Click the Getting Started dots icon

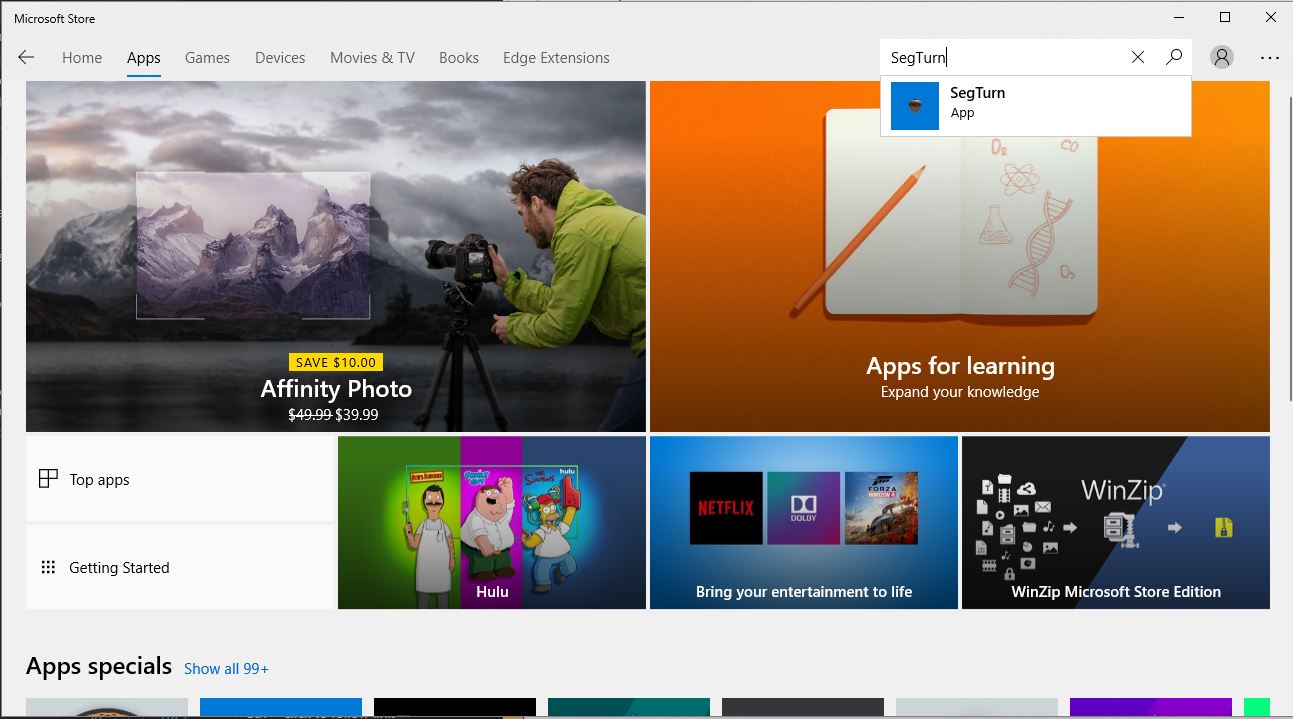(48, 567)
